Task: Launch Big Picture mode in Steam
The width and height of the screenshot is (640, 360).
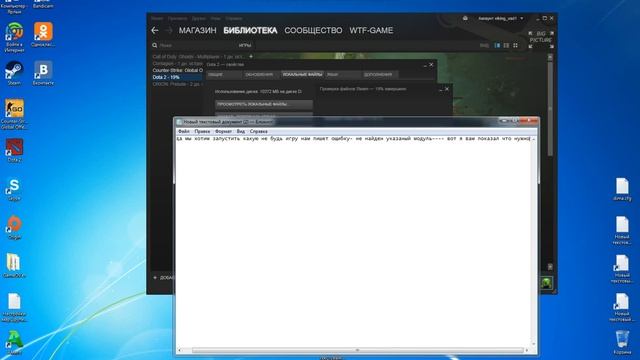Action: (541, 40)
